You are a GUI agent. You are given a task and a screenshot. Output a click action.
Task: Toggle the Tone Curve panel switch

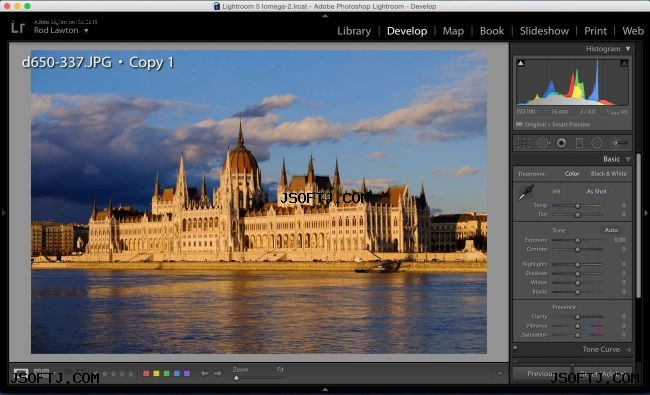[x=515, y=348]
